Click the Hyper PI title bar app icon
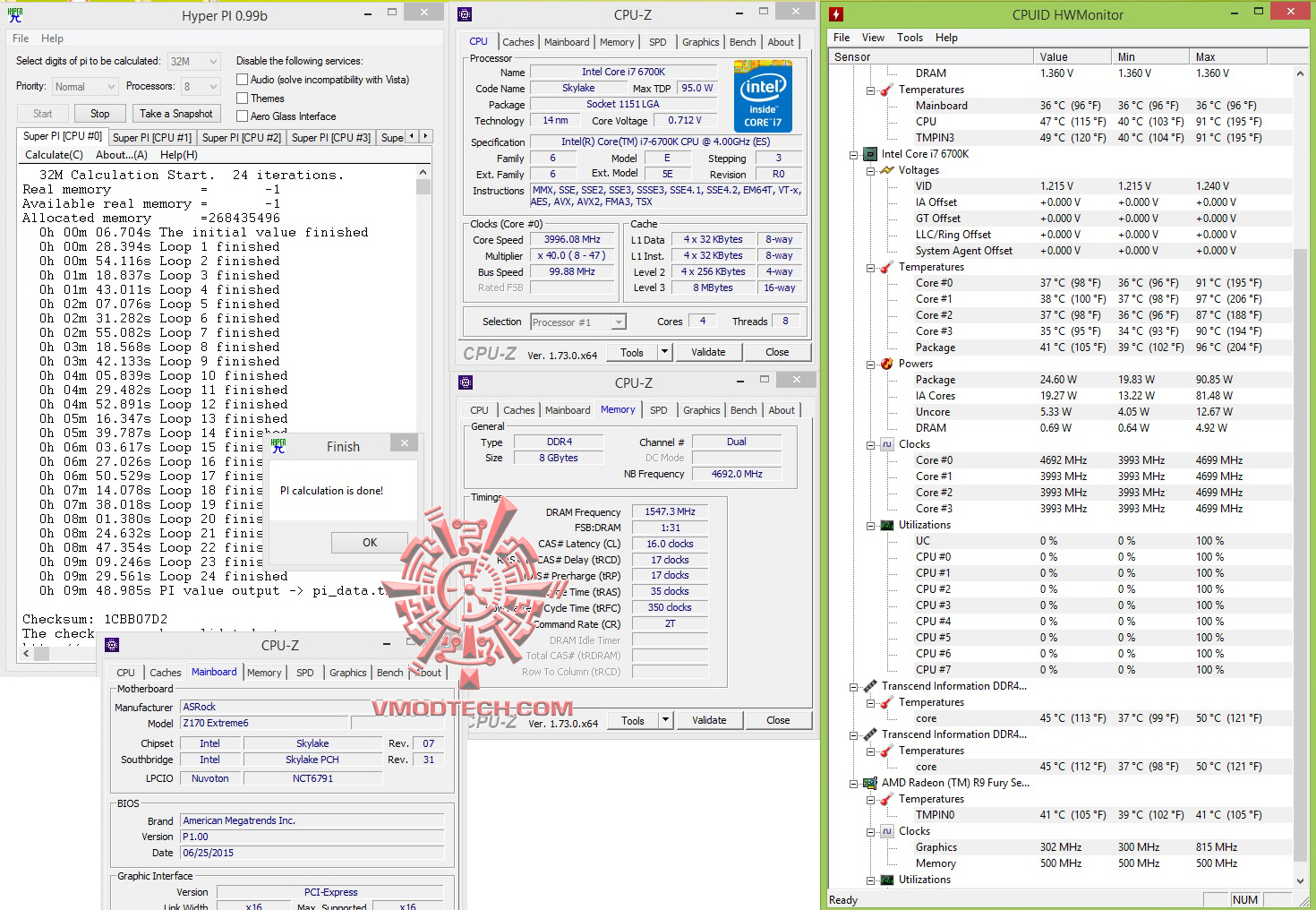1316x910 pixels. pyautogui.click(x=15, y=15)
